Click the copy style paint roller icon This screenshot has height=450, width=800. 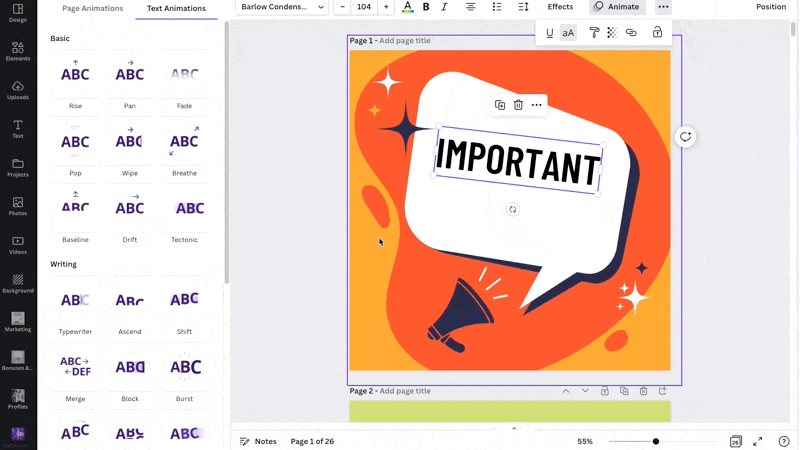tap(594, 33)
